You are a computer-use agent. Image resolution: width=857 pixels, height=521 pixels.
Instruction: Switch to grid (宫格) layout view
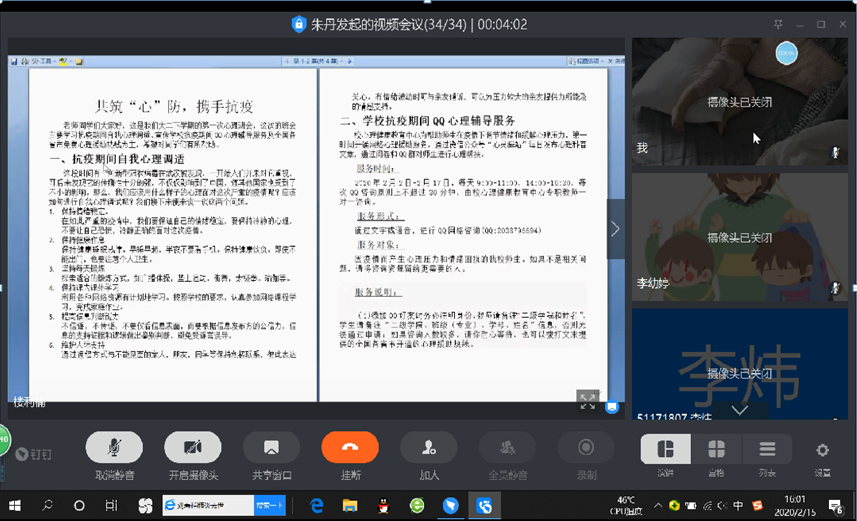point(717,449)
